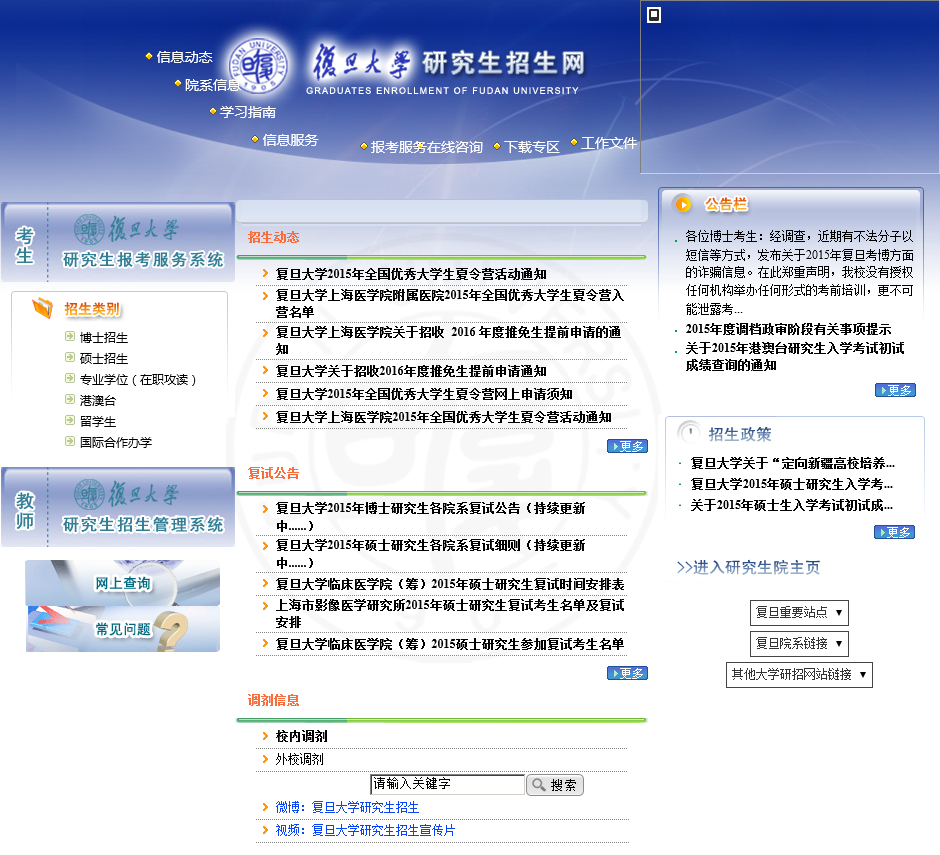The height and width of the screenshot is (855, 940).
Task: Open the 博士招生 category link
Action: pos(104,338)
